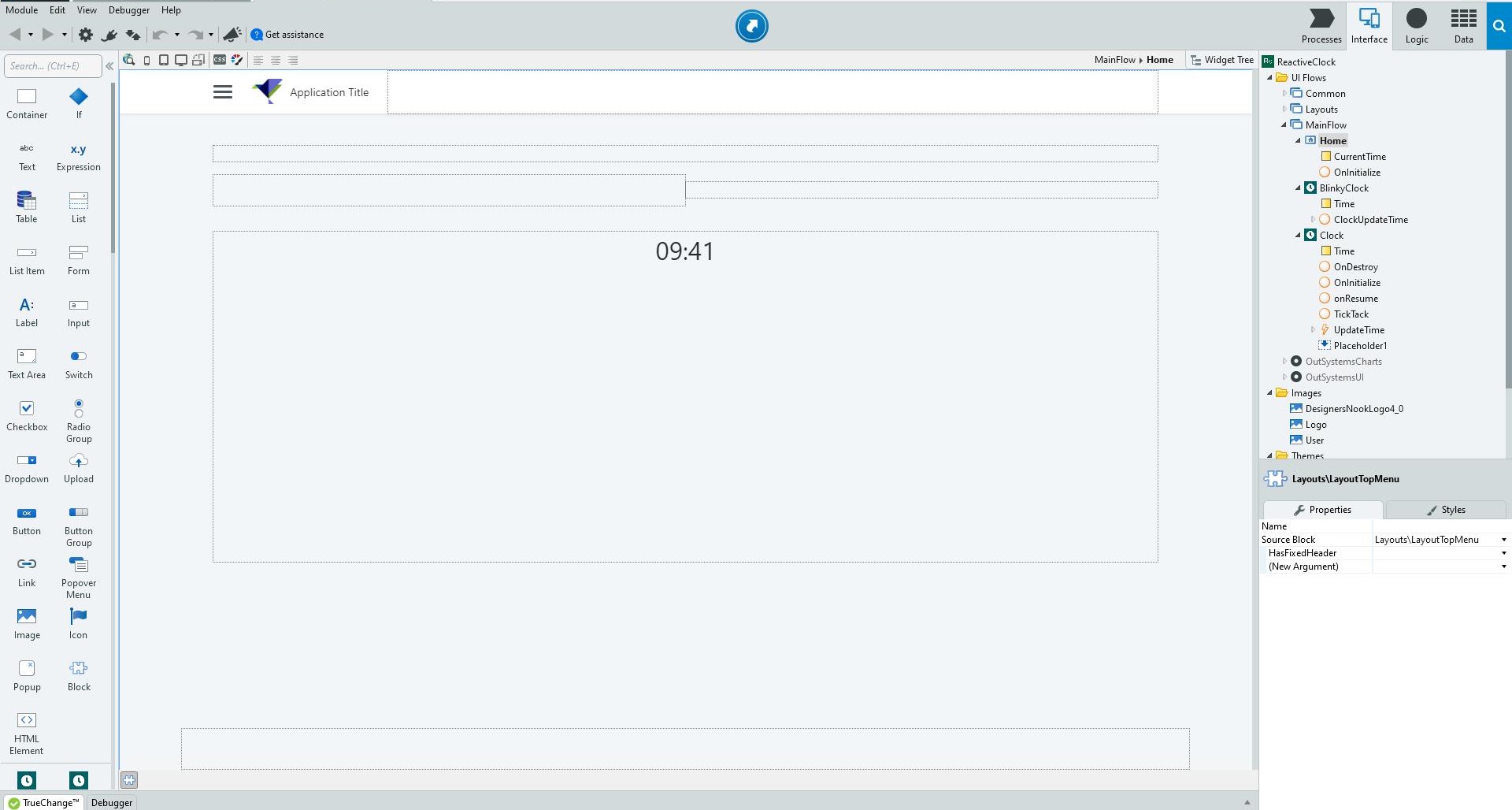
Task: Switch to phone preview device icon
Action: click(x=146, y=60)
